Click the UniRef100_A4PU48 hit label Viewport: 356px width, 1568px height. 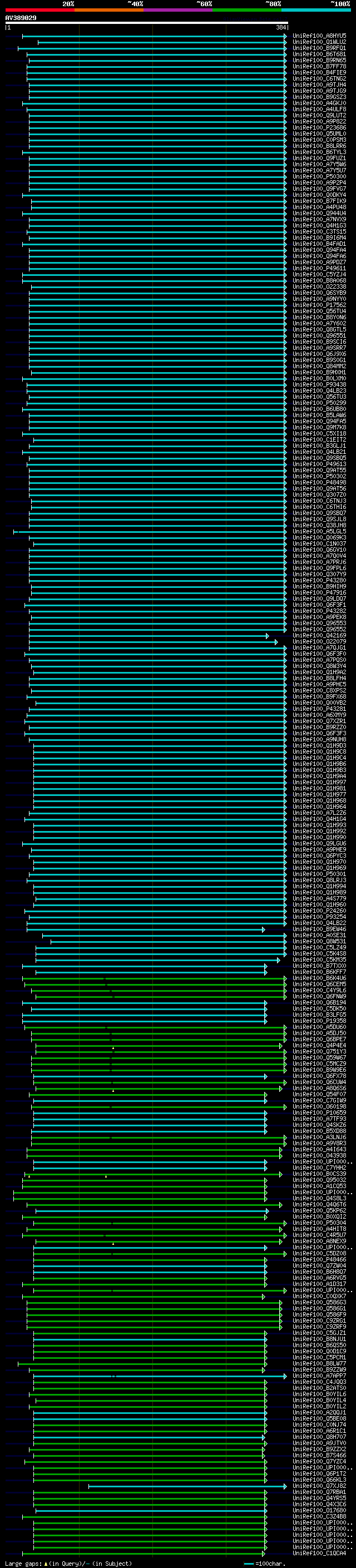click(x=319, y=207)
